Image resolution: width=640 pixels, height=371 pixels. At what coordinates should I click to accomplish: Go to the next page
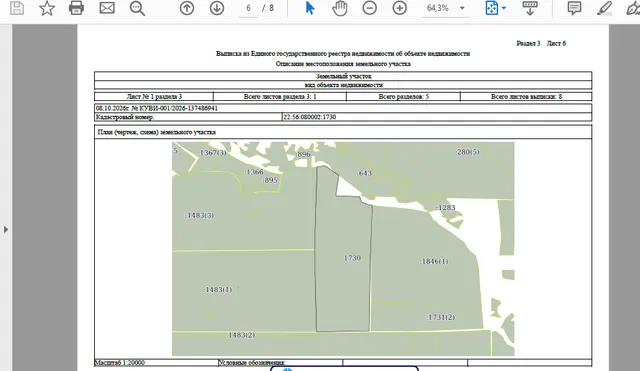217,8
